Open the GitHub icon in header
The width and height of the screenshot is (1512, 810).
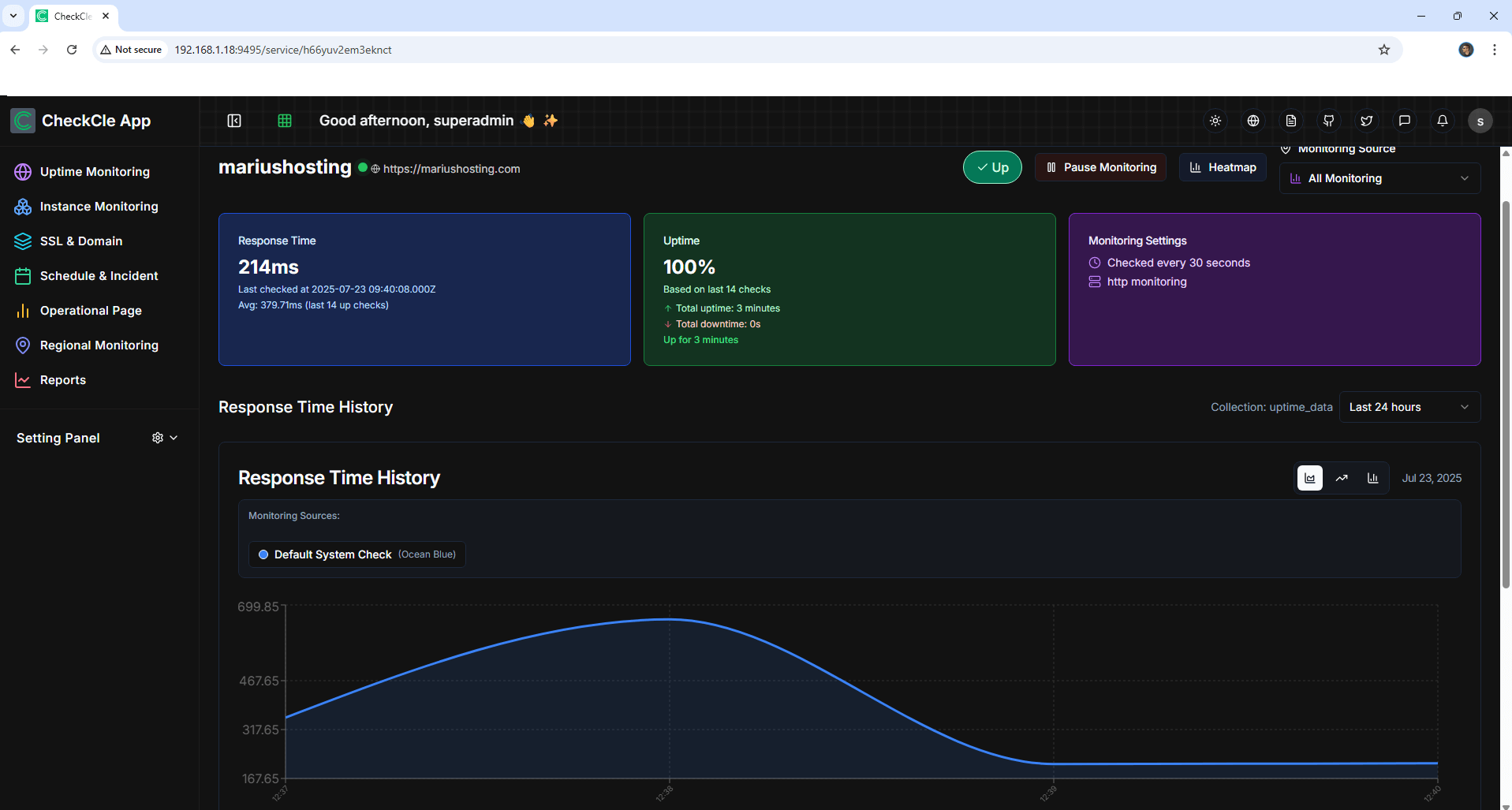[x=1329, y=121]
